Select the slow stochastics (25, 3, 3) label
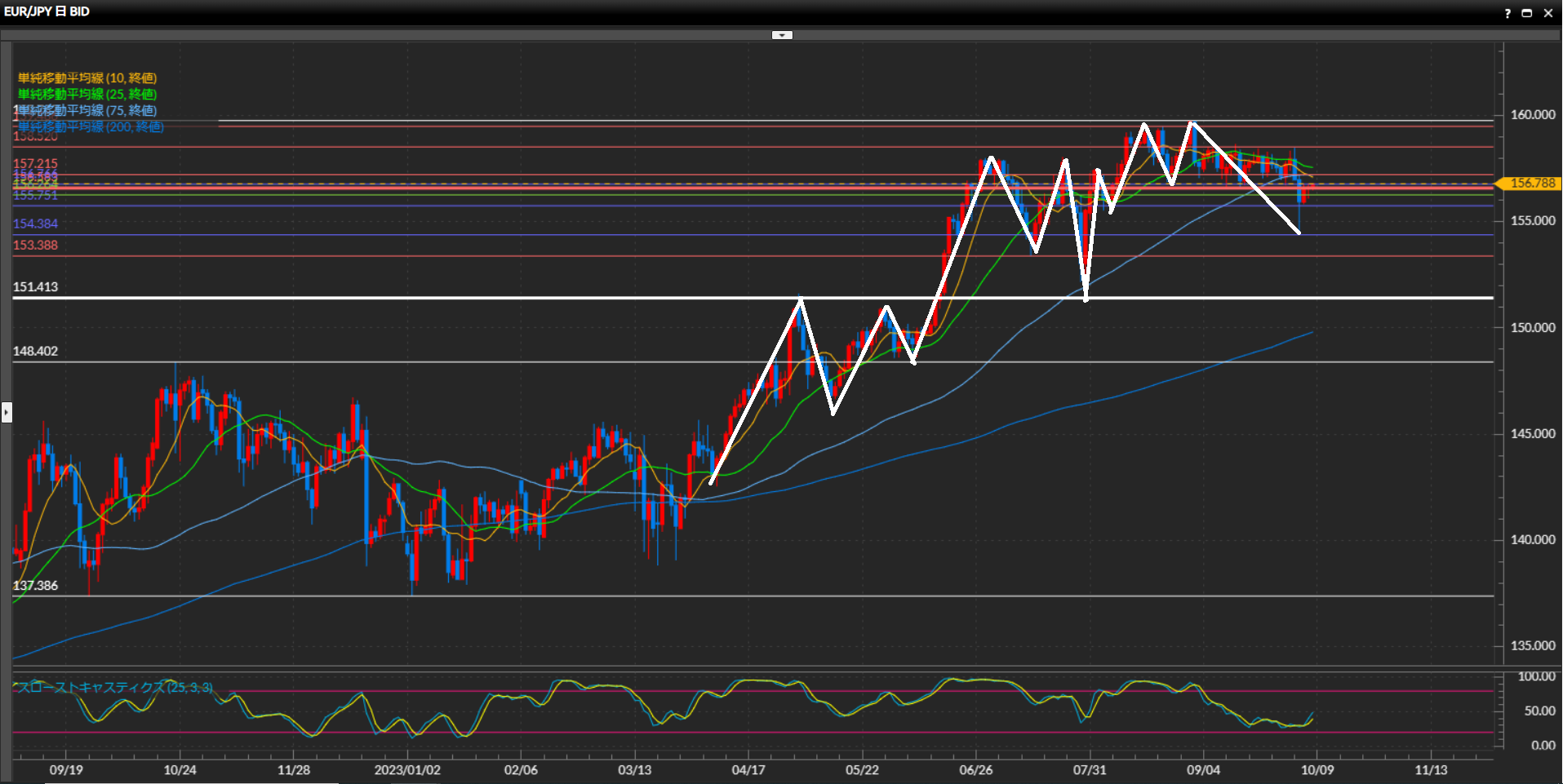The height and width of the screenshot is (784, 1563). [x=114, y=688]
